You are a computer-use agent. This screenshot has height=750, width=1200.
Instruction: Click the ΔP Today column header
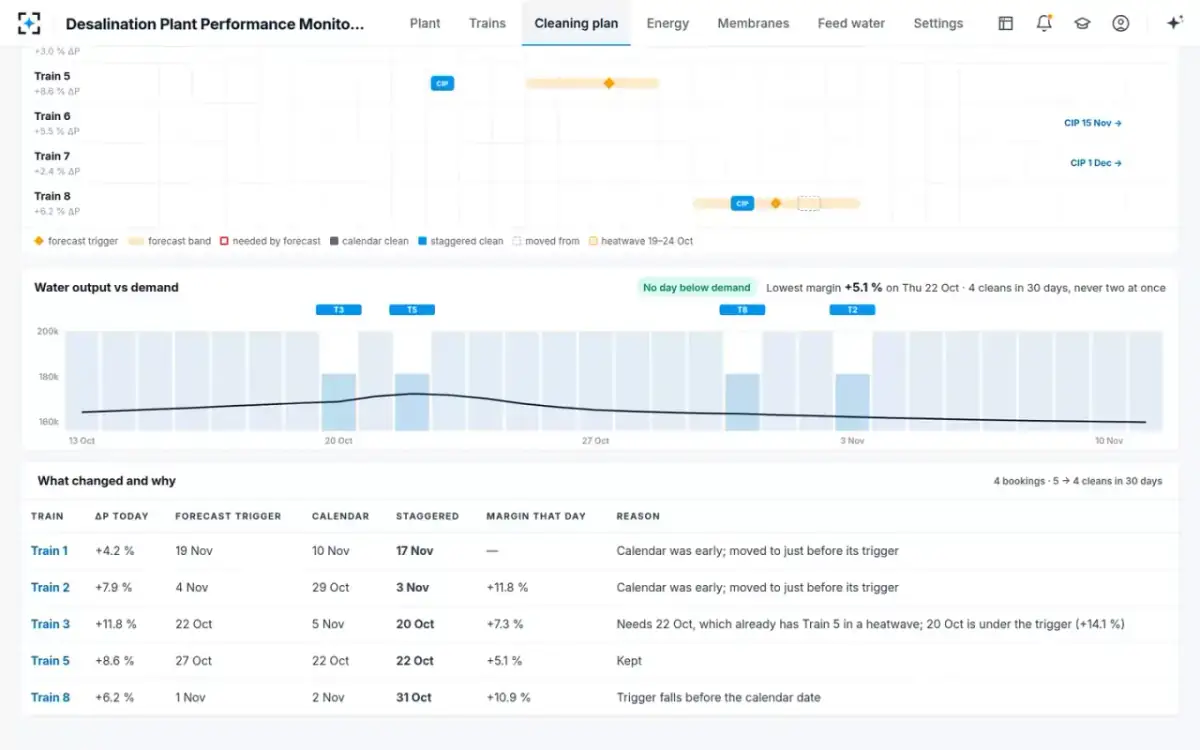click(122, 517)
